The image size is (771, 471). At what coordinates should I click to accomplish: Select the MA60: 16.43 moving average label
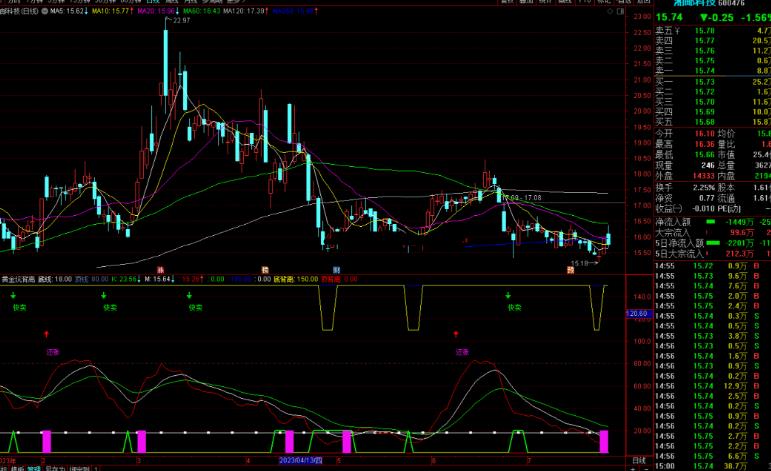point(202,11)
